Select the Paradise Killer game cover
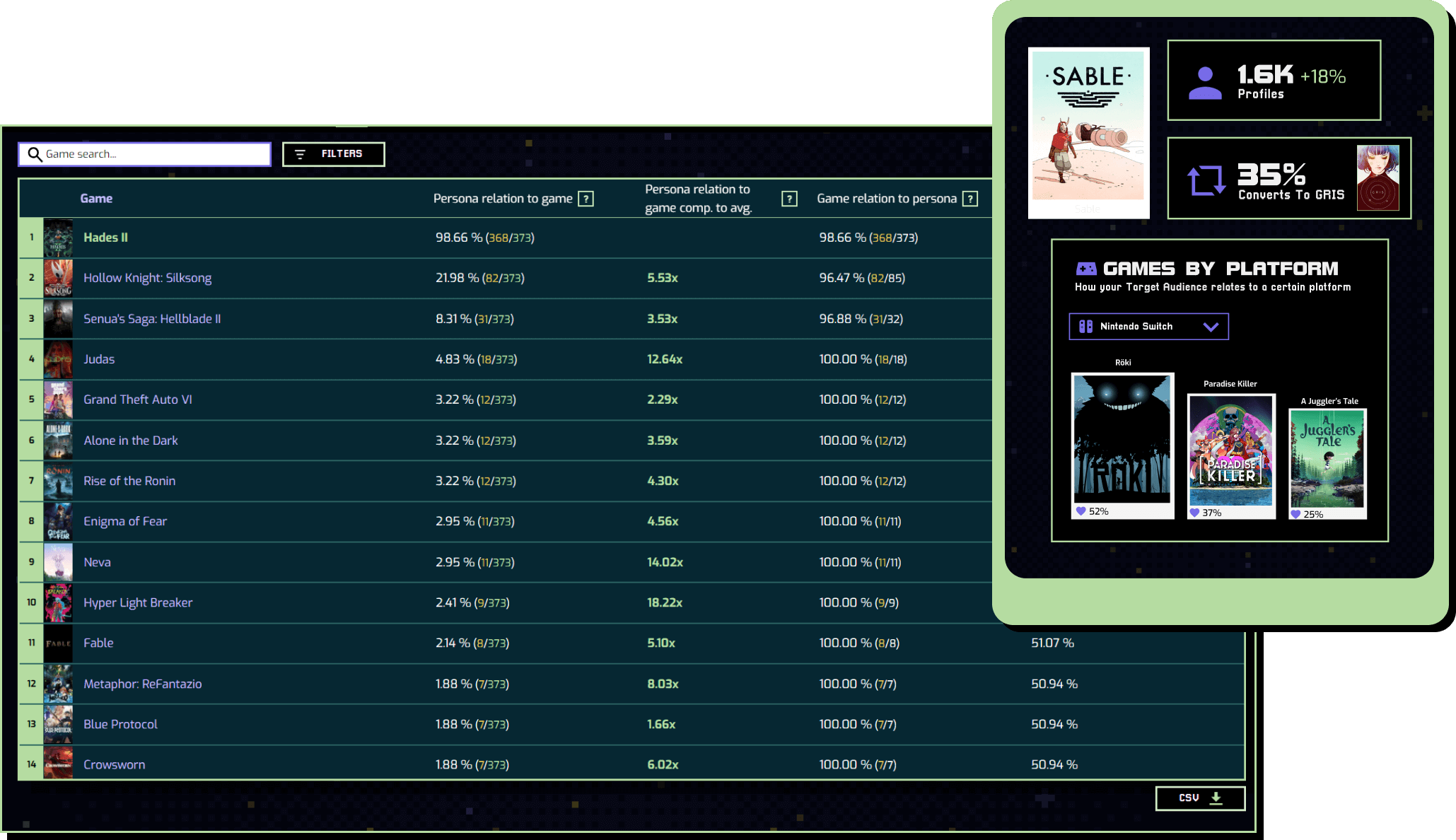The height and width of the screenshot is (840, 1456). tap(1230, 450)
